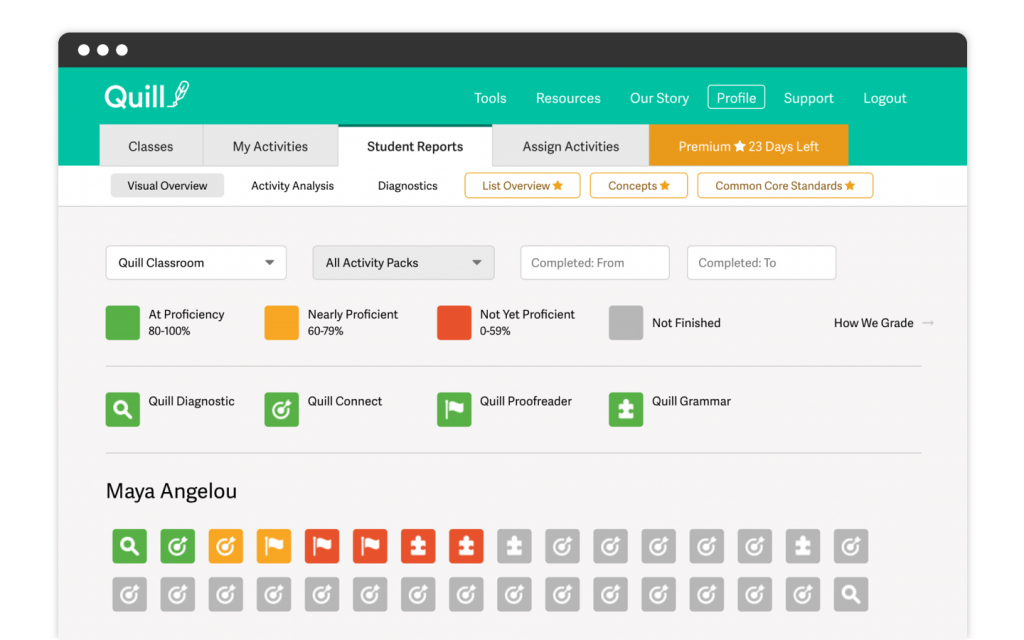Open Maya Angelou's green Connect activity

pyautogui.click(x=178, y=546)
